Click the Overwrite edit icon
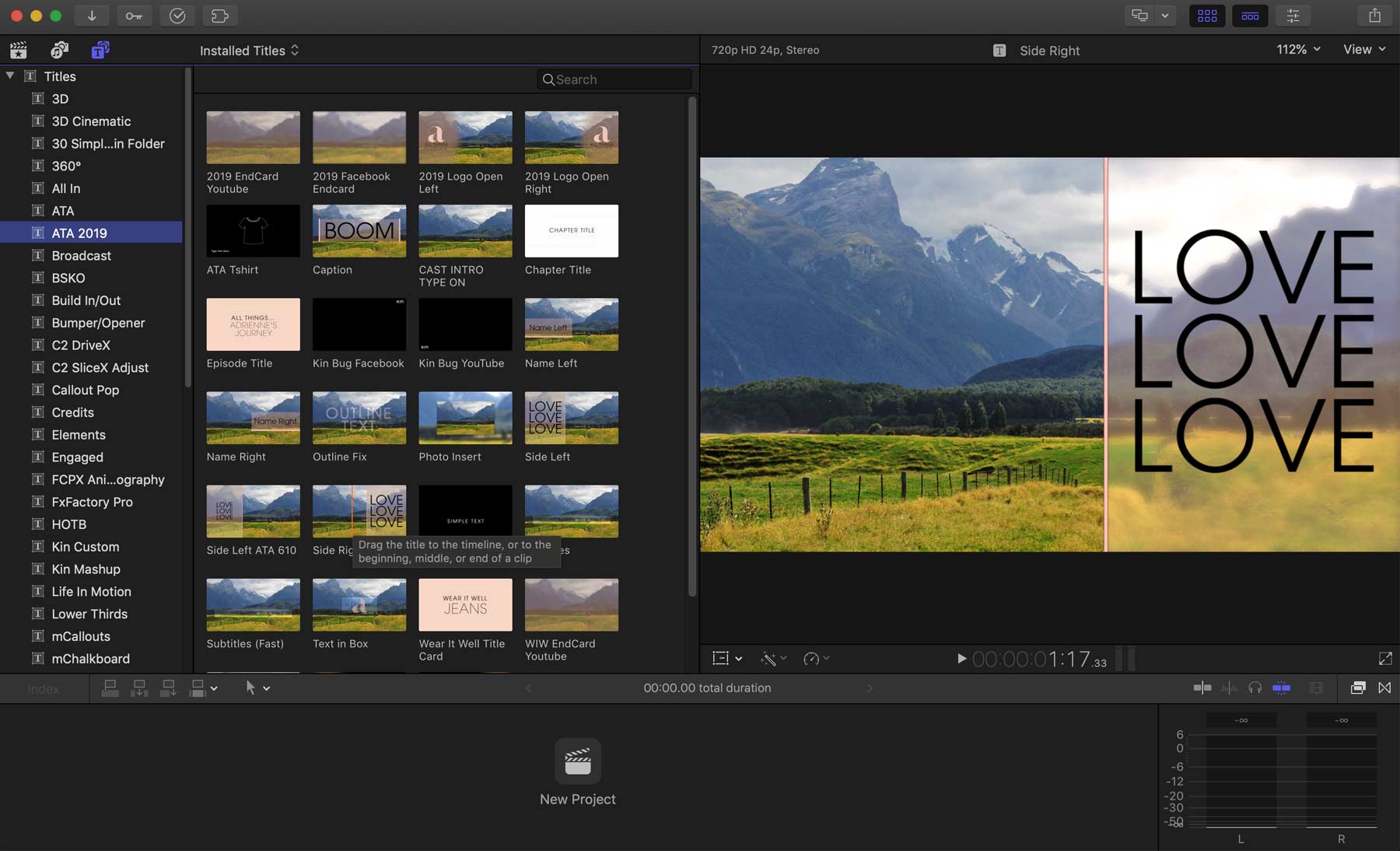The image size is (1400, 851). [198, 688]
